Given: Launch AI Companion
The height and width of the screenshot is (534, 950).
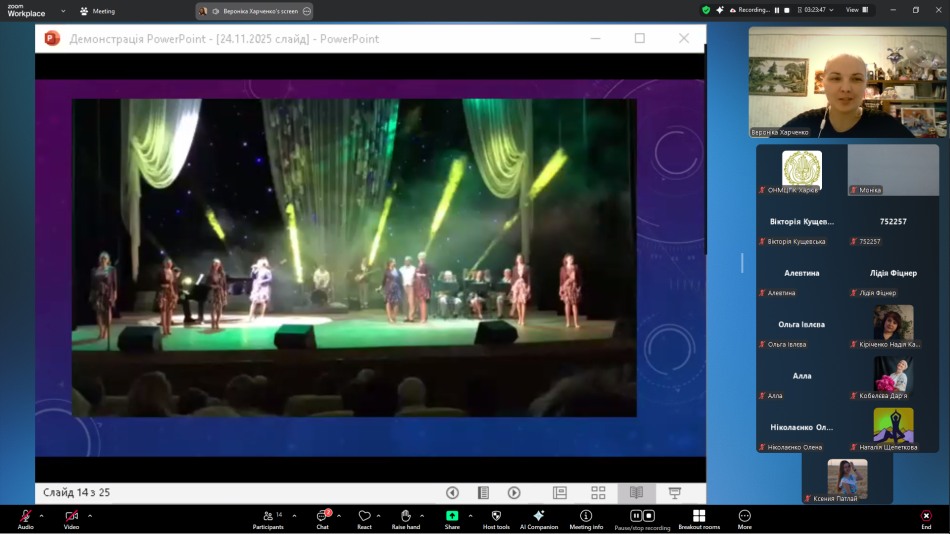Looking at the screenshot, I should 538,518.
